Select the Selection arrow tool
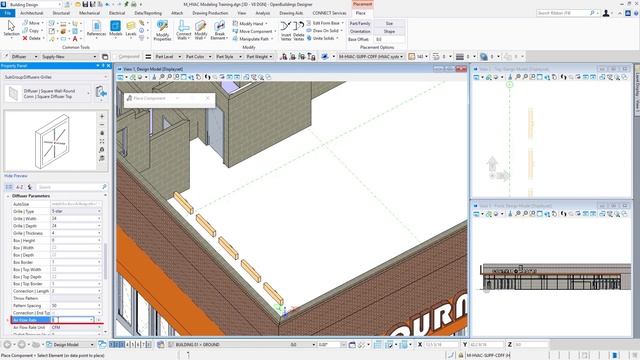The image size is (640, 360). click(11, 29)
